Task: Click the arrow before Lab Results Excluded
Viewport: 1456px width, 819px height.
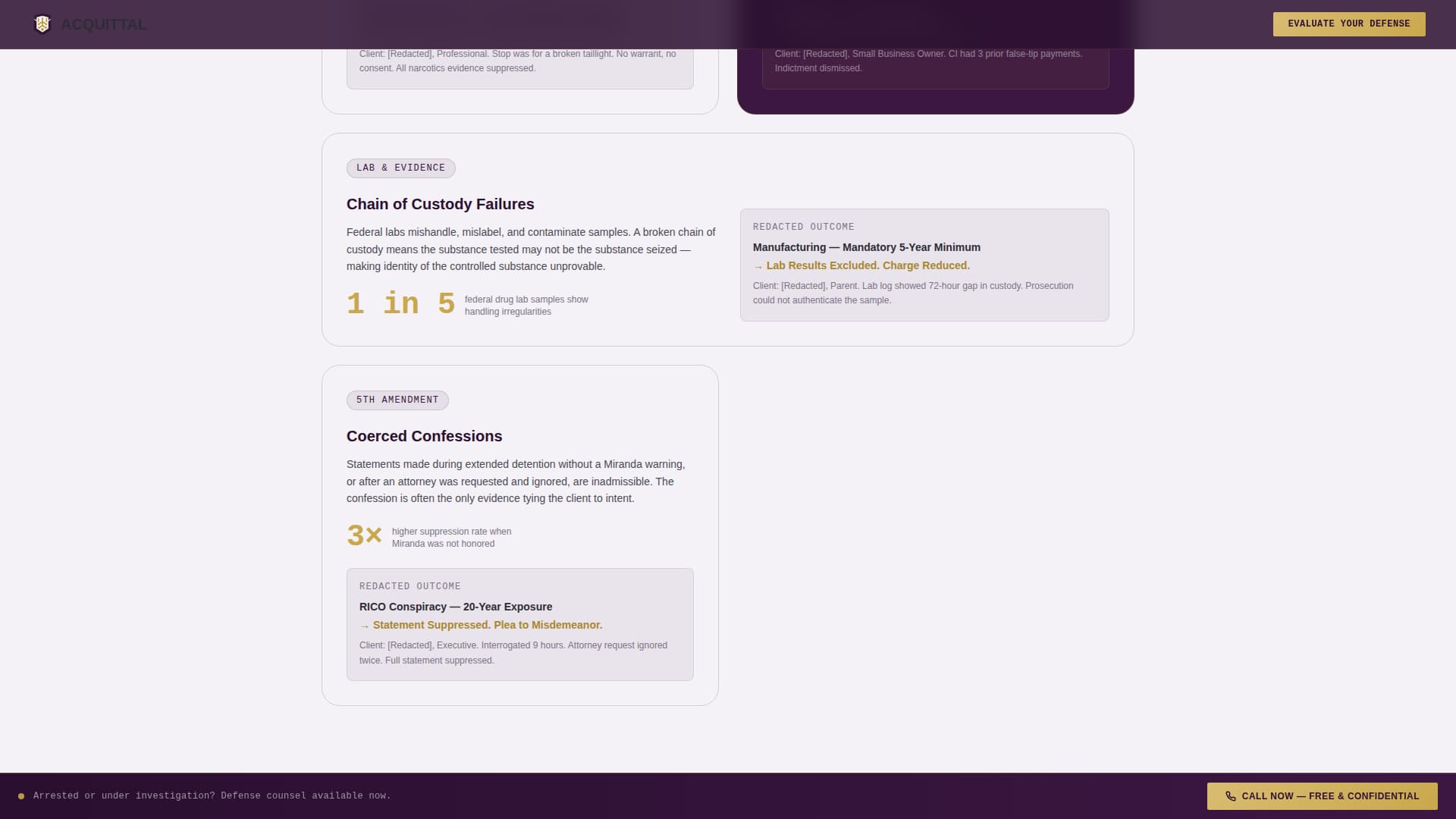Action: click(x=758, y=267)
